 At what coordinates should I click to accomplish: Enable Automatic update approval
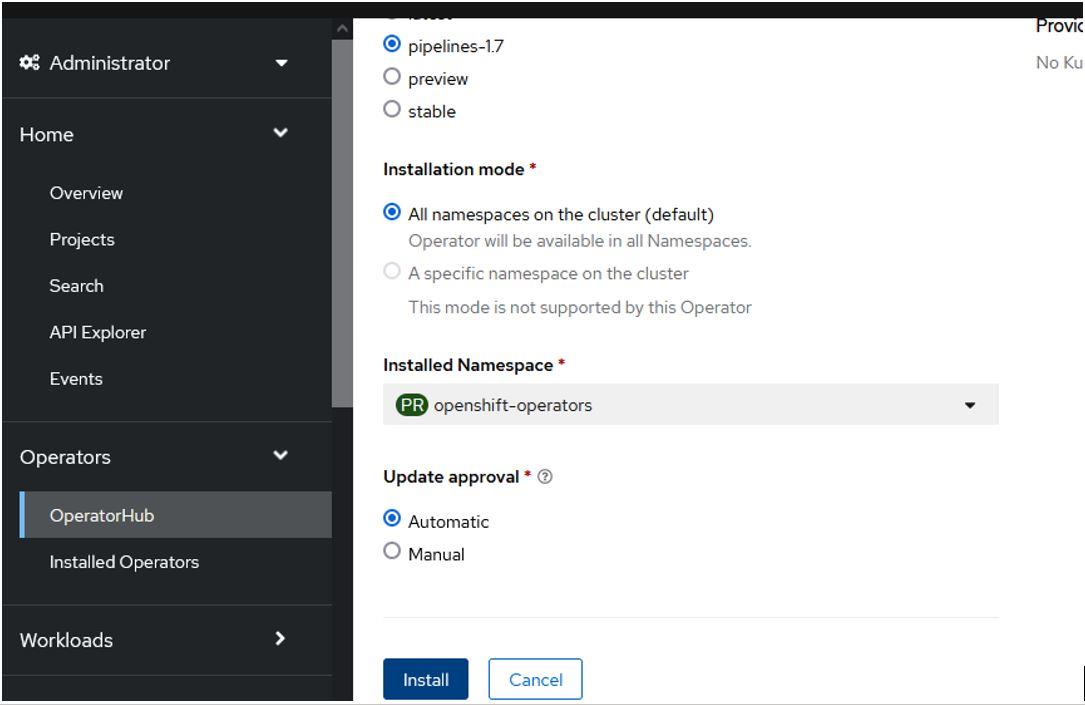click(392, 521)
